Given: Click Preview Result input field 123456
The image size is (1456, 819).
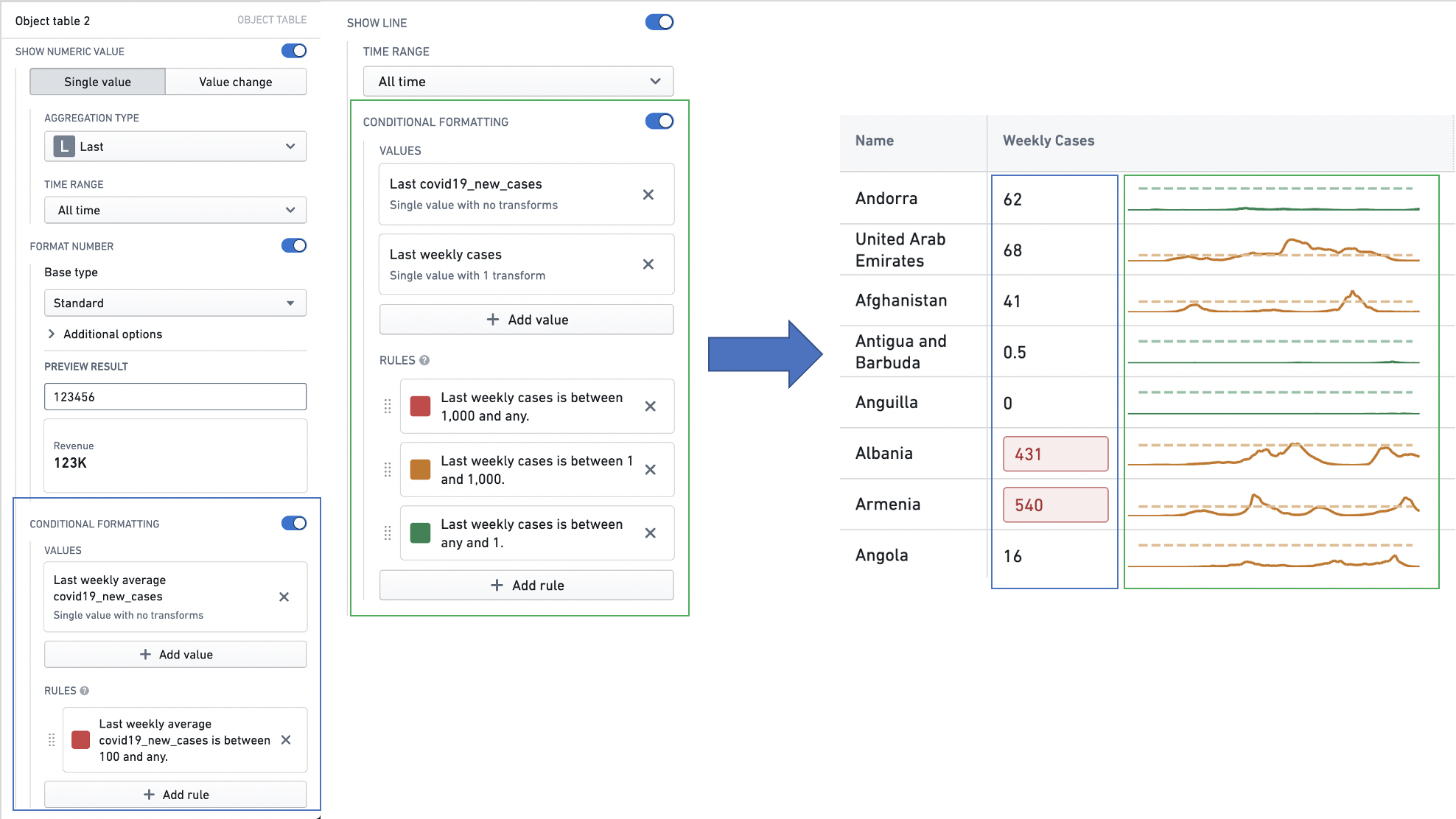Looking at the screenshot, I should tap(175, 397).
